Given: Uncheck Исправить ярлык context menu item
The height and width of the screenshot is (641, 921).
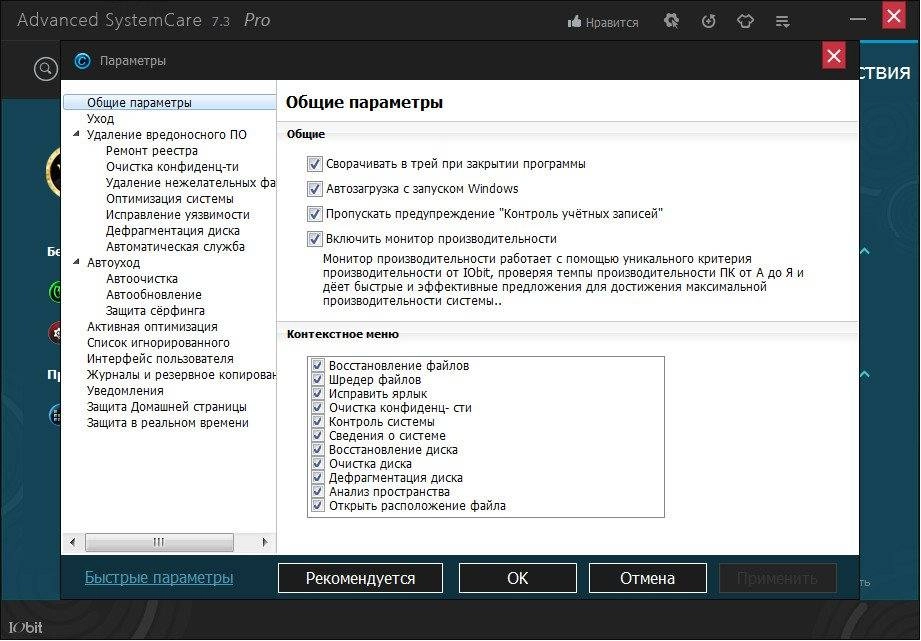Looking at the screenshot, I should point(318,394).
